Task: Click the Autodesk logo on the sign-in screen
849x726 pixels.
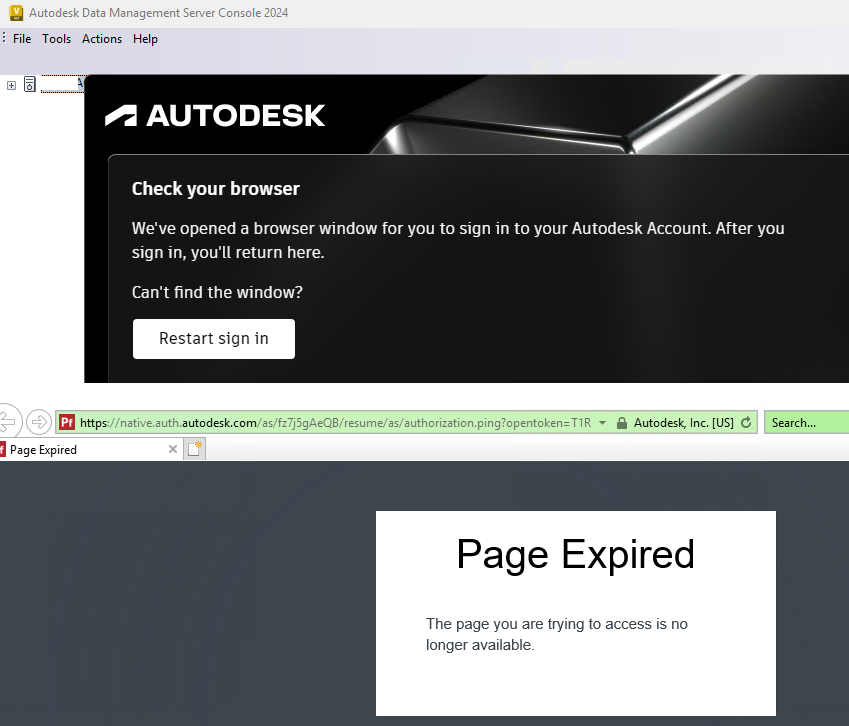Action: coord(215,115)
